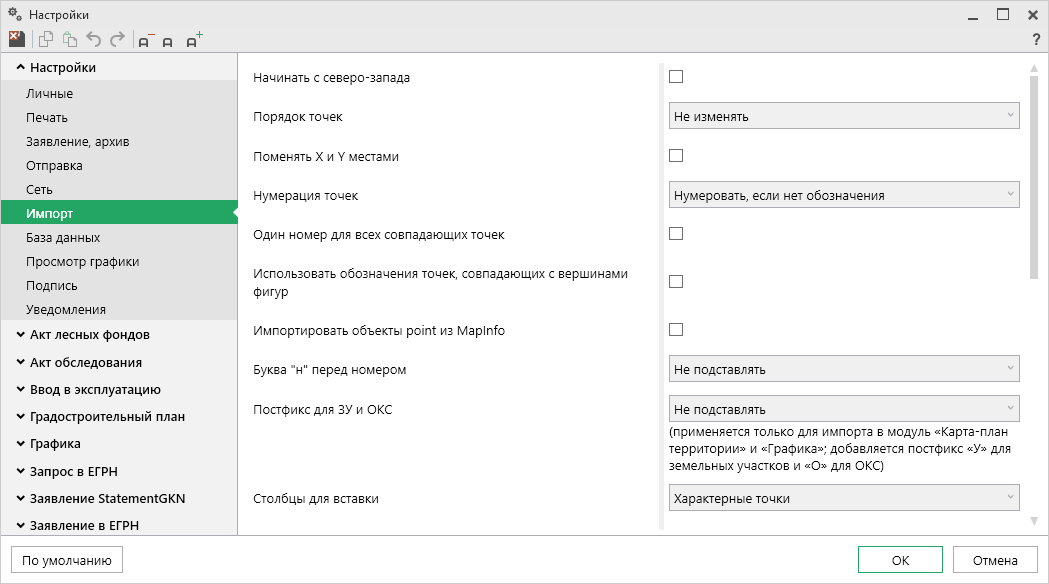
Task: Enable 'Начинать с северо-запада' checkbox
Action: pyautogui.click(x=676, y=77)
